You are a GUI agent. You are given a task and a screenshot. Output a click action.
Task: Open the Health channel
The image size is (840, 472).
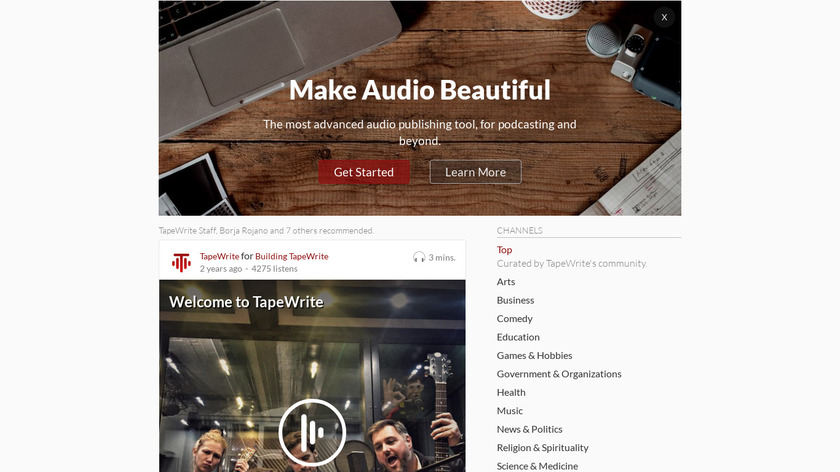pyautogui.click(x=511, y=392)
